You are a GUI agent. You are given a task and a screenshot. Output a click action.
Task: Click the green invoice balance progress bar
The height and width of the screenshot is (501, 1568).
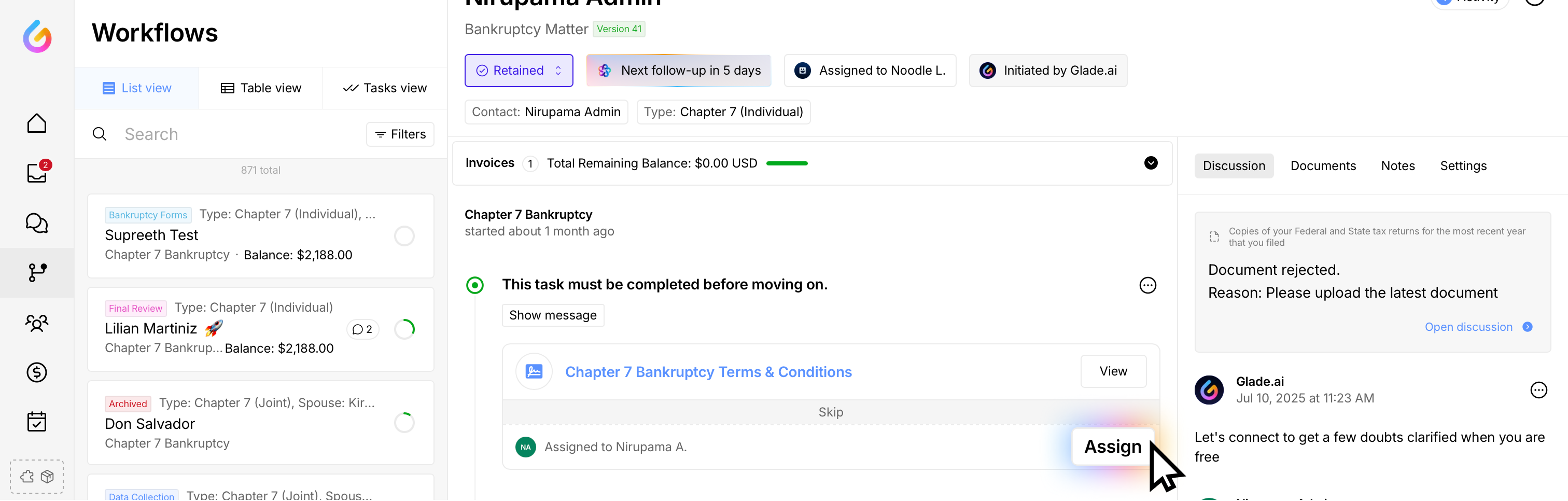point(787,164)
